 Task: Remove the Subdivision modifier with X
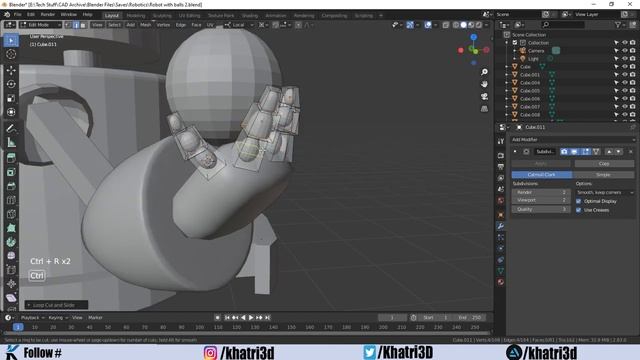pos(630,152)
